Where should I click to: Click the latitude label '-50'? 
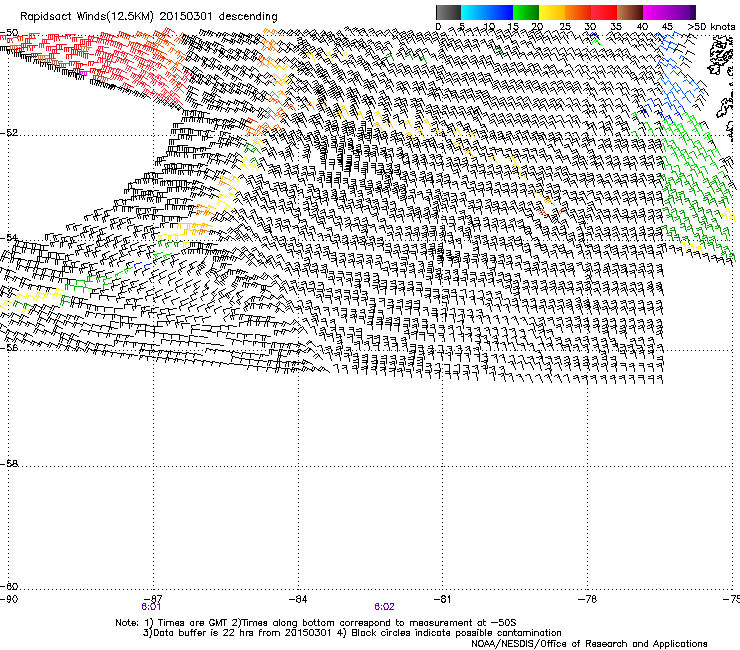pos(9,33)
